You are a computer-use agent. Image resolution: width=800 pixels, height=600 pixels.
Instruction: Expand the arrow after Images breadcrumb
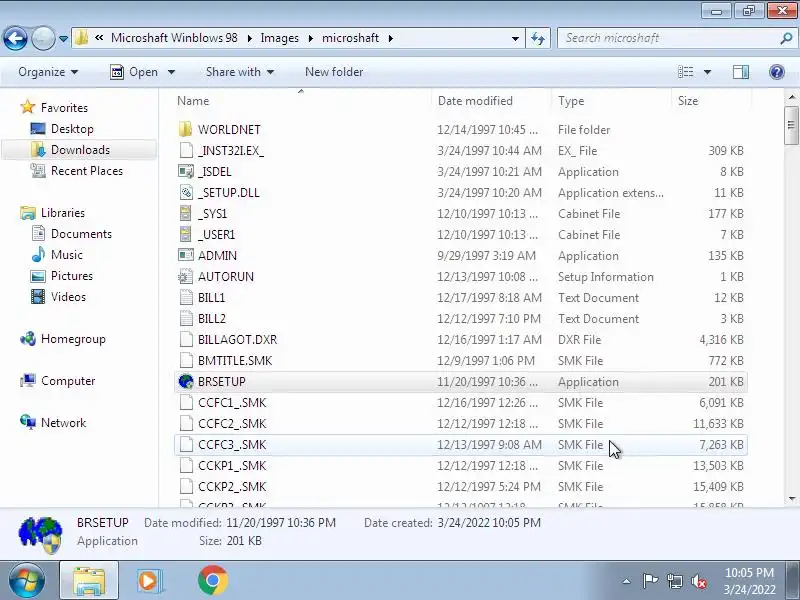pos(311,38)
